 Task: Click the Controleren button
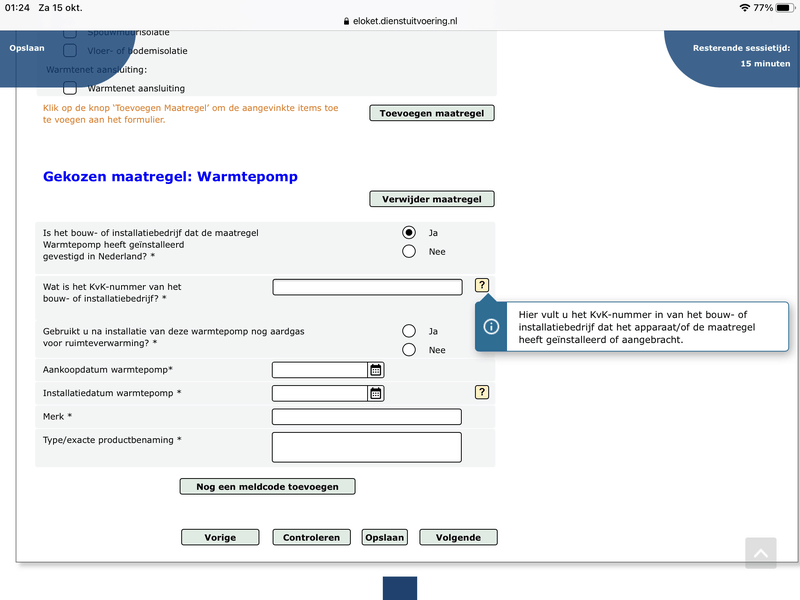tap(311, 537)
